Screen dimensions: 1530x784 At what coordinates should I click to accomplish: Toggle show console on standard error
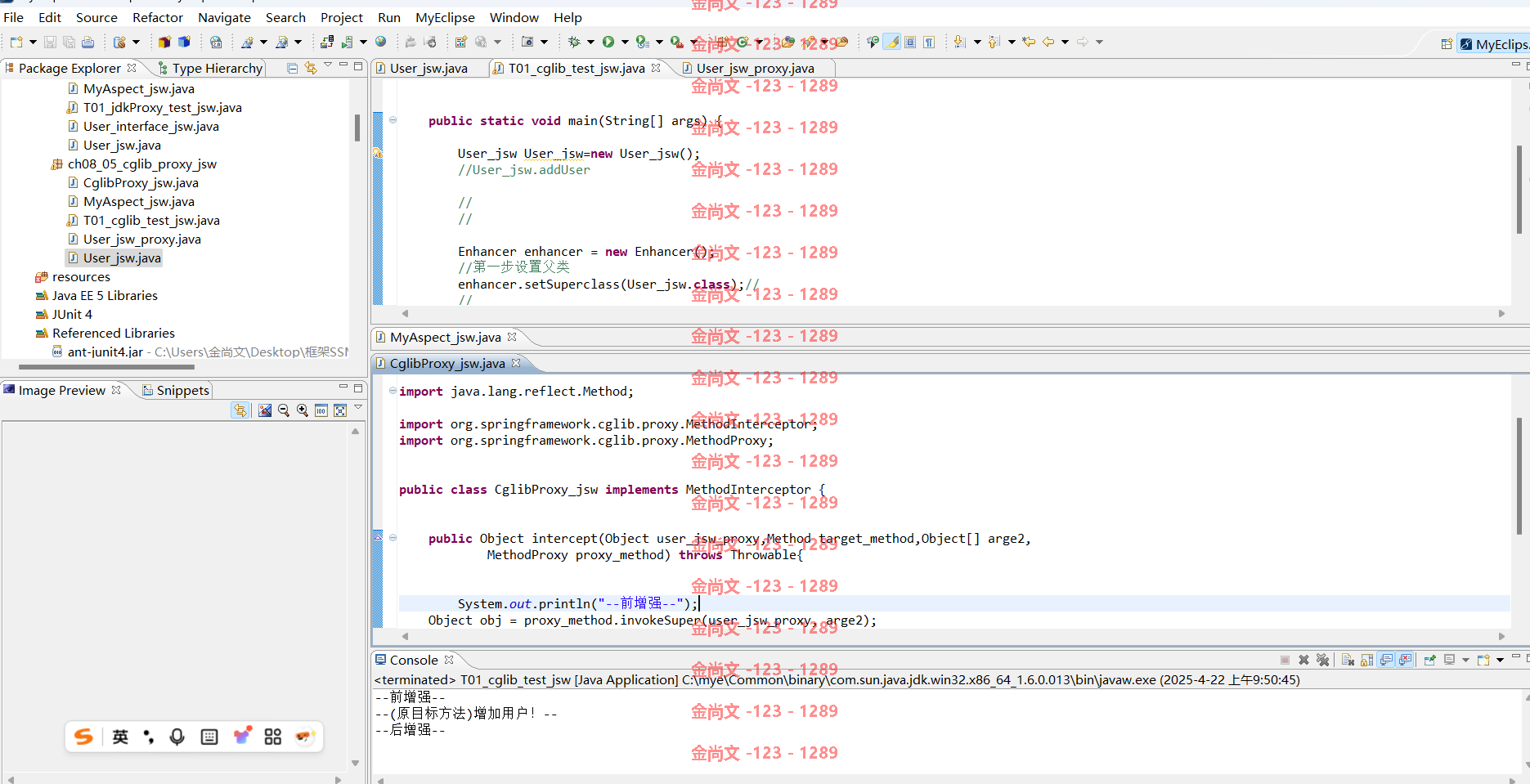(x=1405, y=660)
